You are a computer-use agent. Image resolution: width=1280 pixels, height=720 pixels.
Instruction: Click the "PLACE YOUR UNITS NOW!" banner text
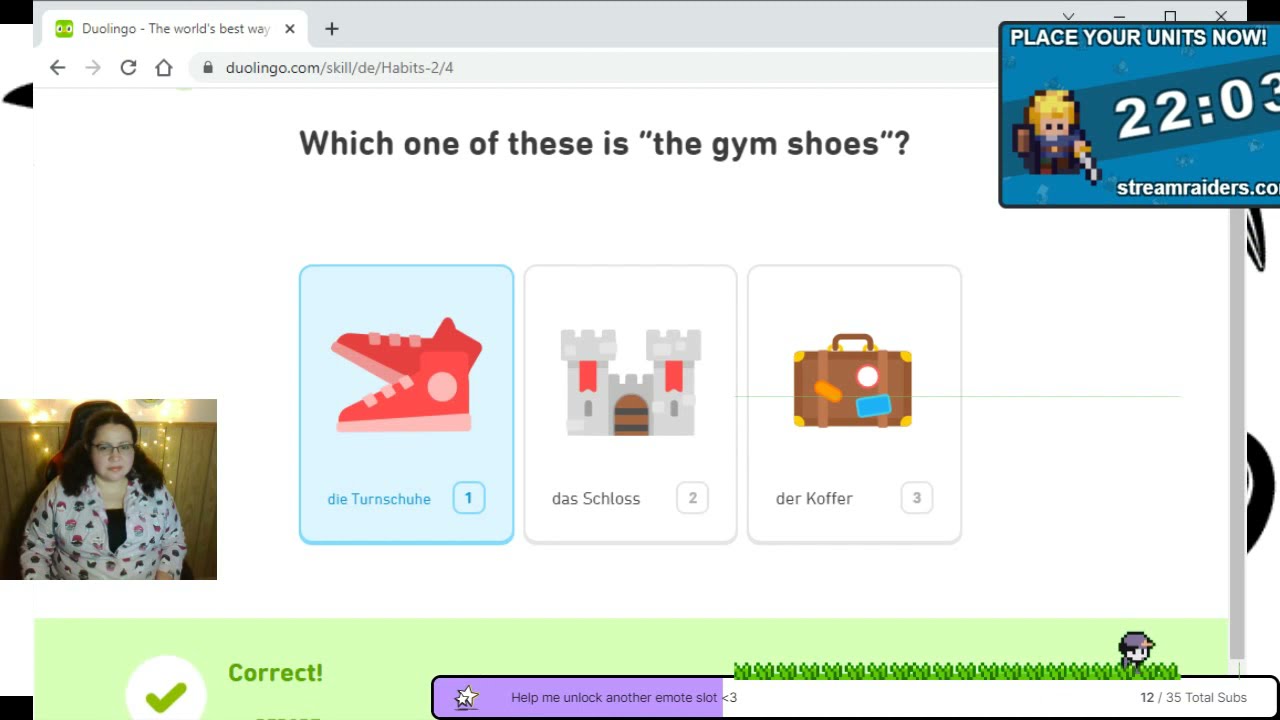(1138, 38)
